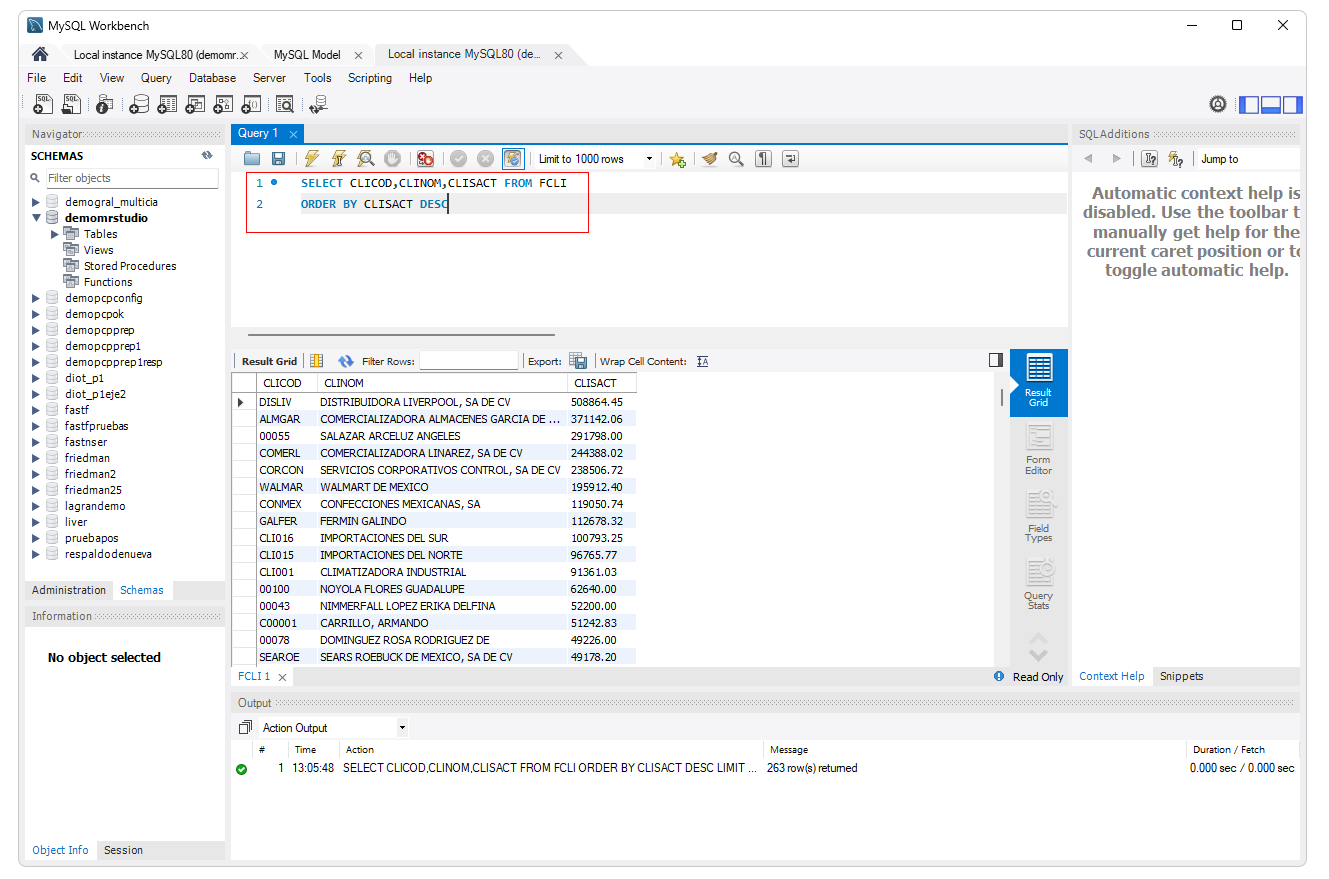Sort by the CLISACT column header
This screenshot has width=1329, height=879.
click(601, 383)
